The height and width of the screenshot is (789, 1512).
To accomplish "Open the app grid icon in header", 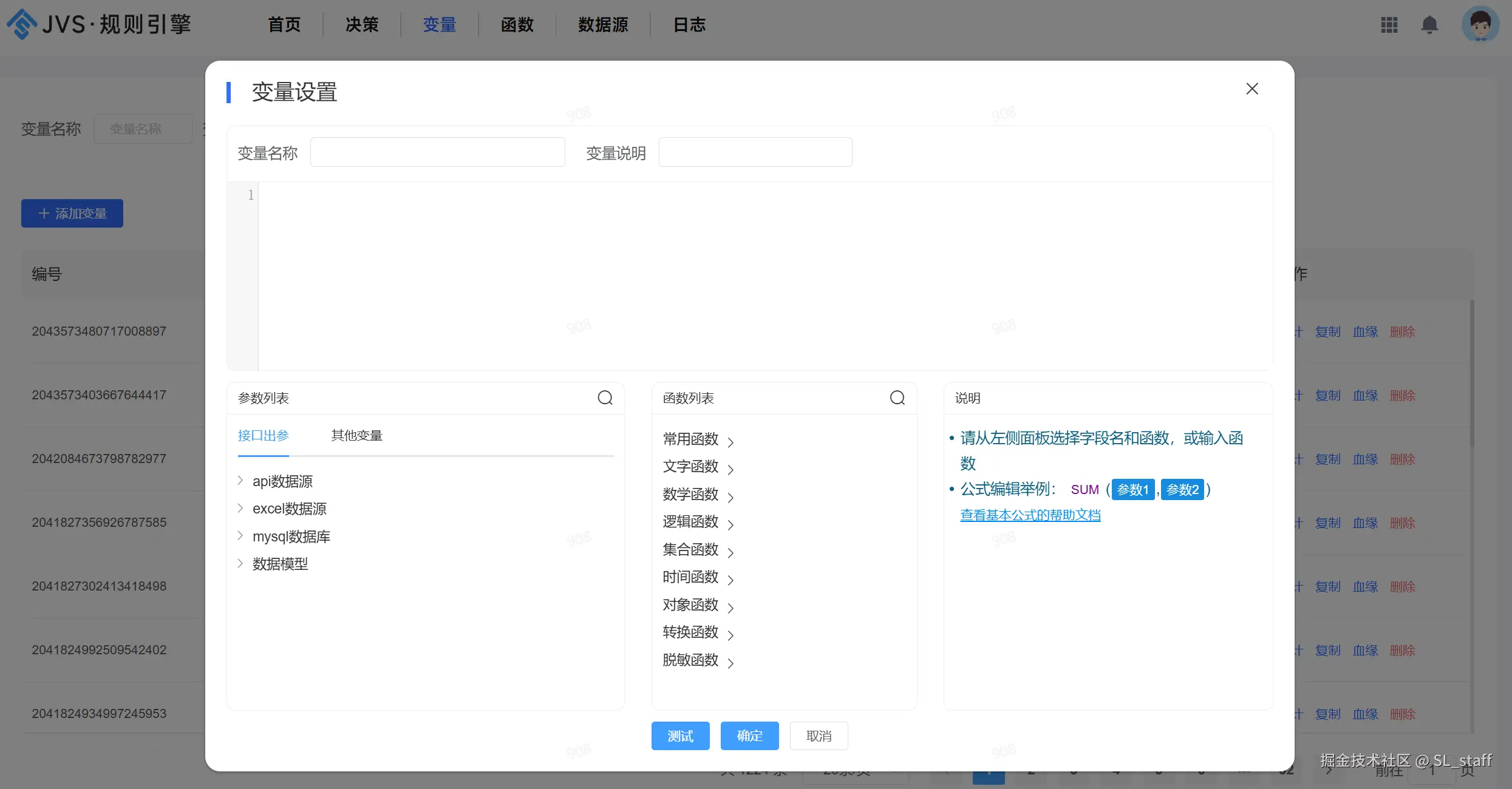I will 1389,25.
